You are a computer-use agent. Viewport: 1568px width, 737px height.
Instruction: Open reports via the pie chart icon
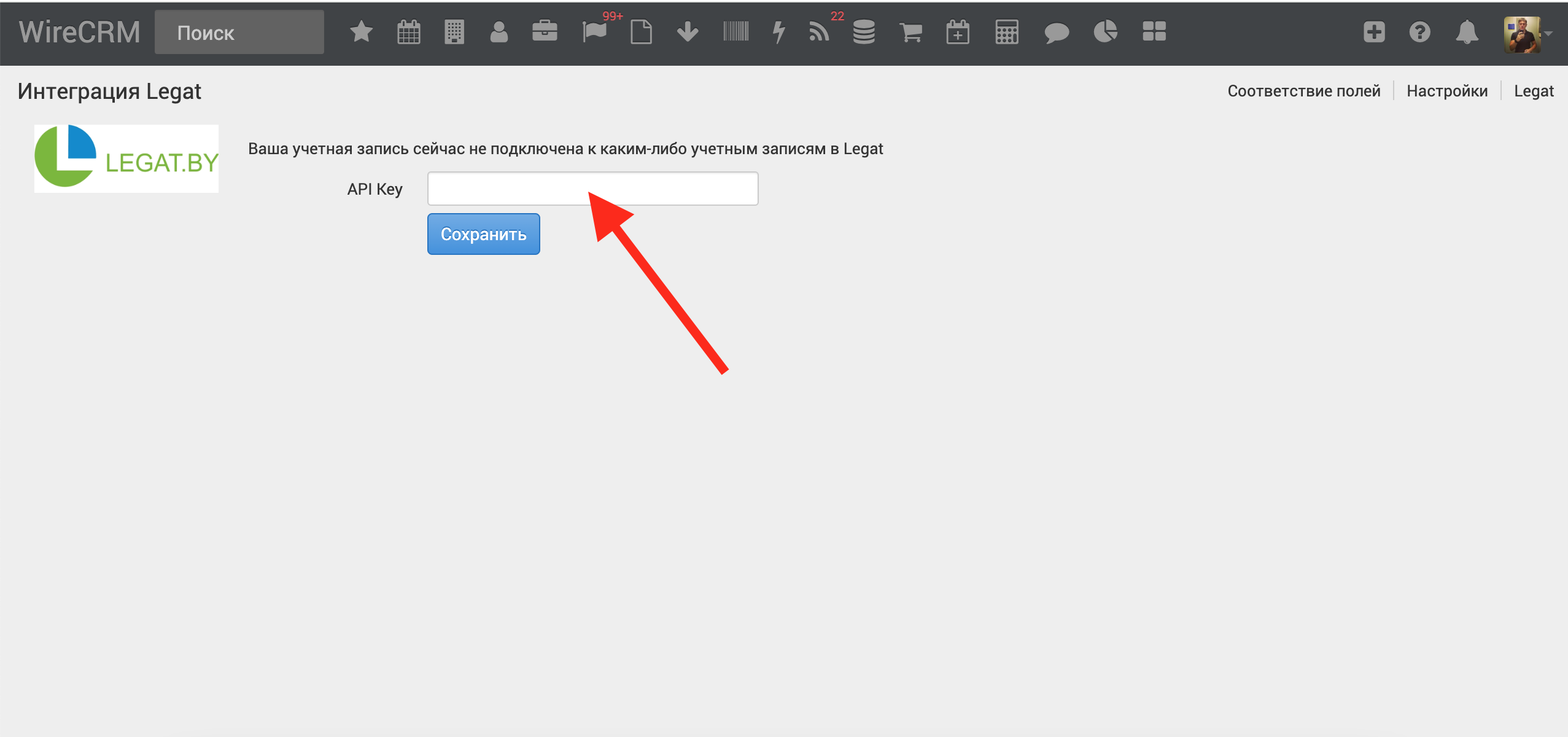[x=1106, y=32]
